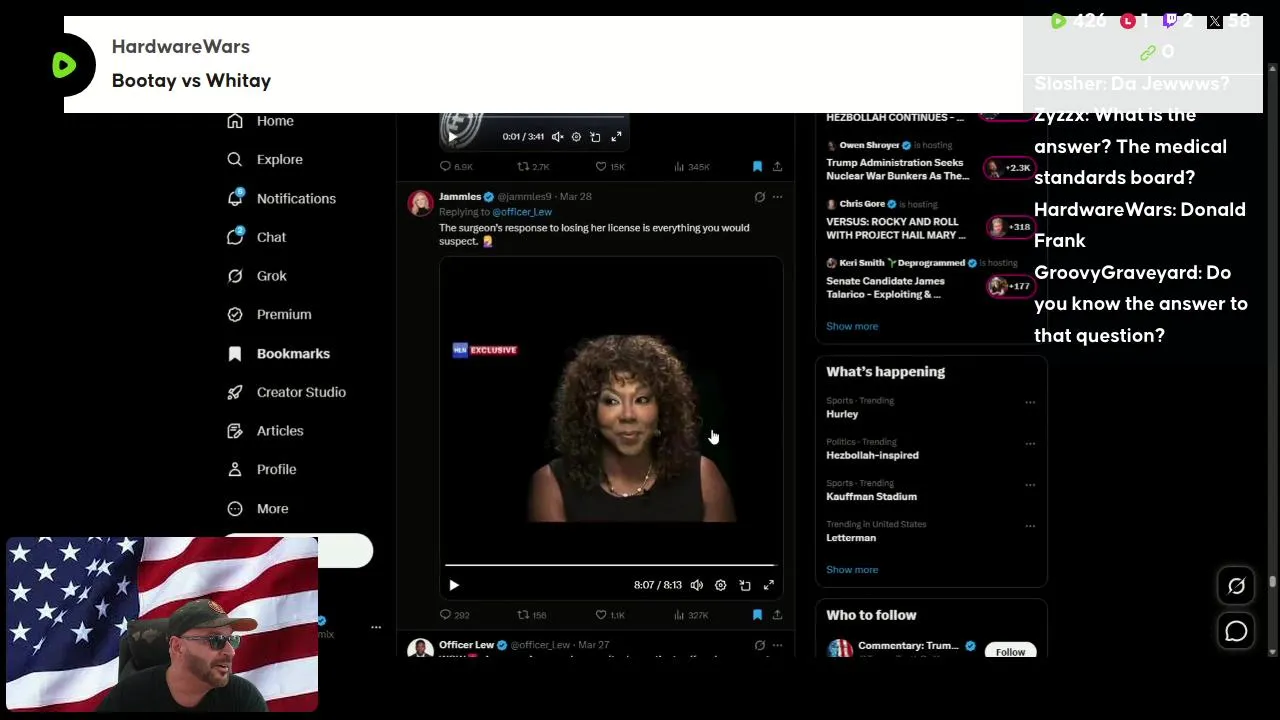This screenshot has height=720, width=1280.
Task: Open more options for Letterman trend
Action: tap(1030, 526)
